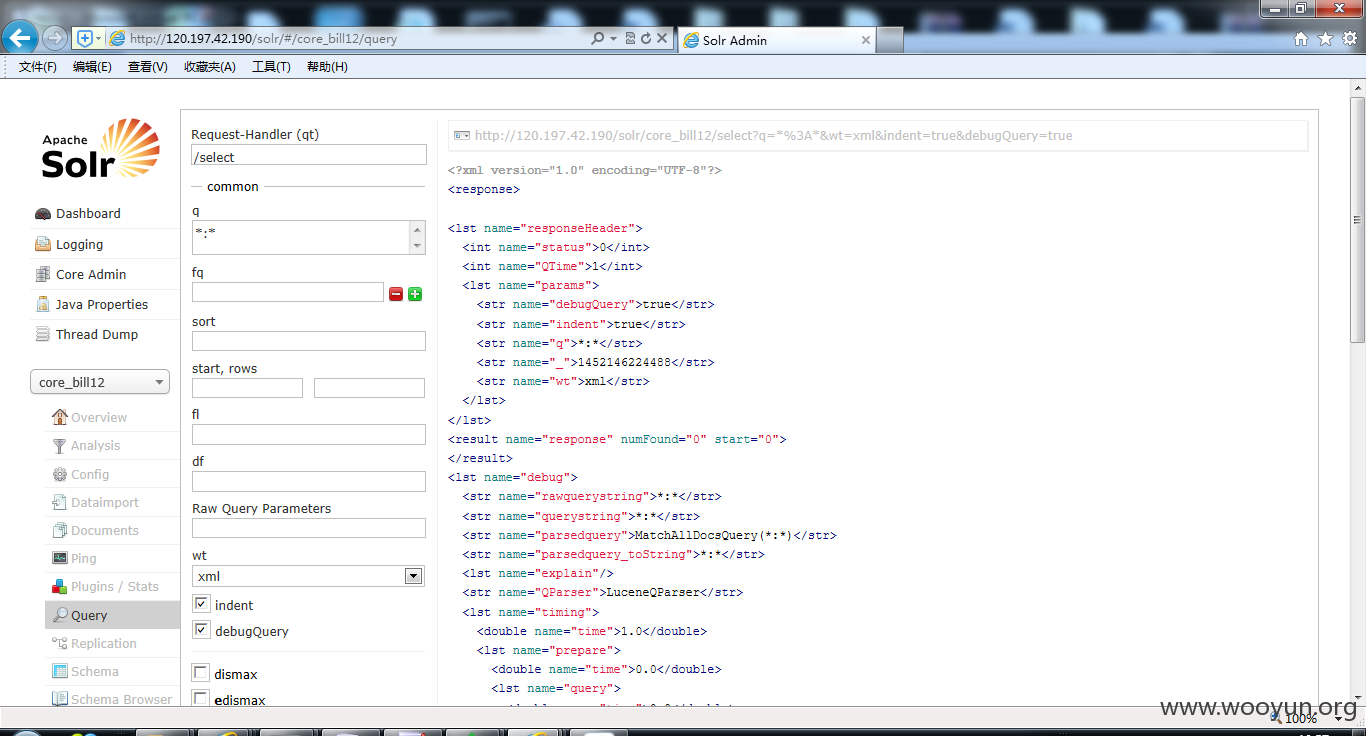Focus the q query text area
This screenshot has height=736, width=1366.
click(x=301, y=237)
